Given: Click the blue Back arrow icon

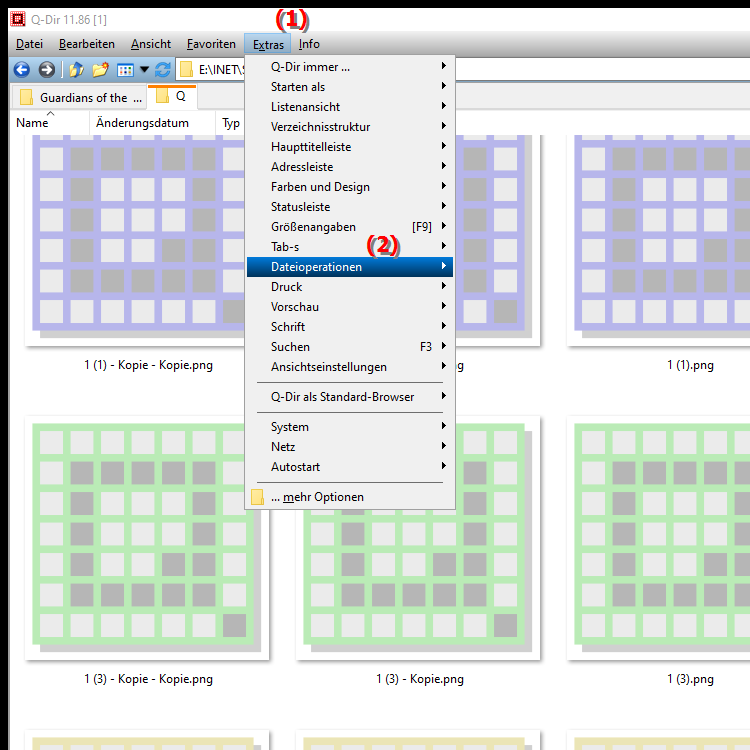Looking at the screenshot, I should point(22,70).
